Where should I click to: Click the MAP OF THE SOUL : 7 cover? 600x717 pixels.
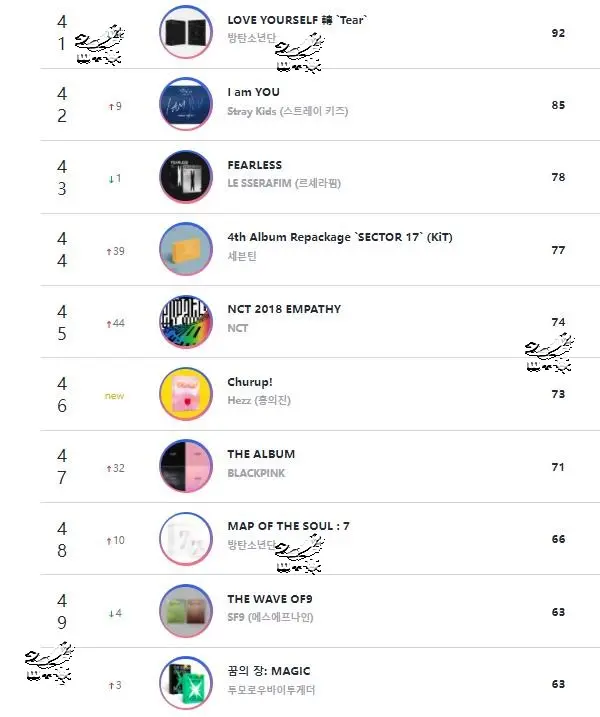point(186,539)
